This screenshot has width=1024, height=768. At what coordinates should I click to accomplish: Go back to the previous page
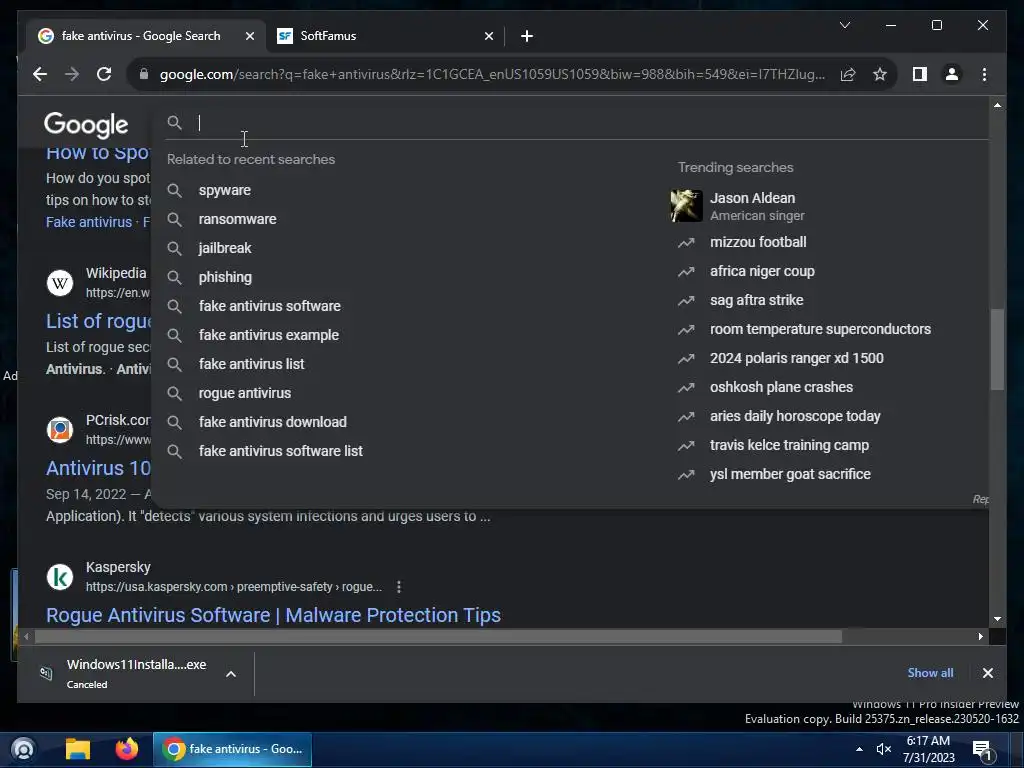40,74
